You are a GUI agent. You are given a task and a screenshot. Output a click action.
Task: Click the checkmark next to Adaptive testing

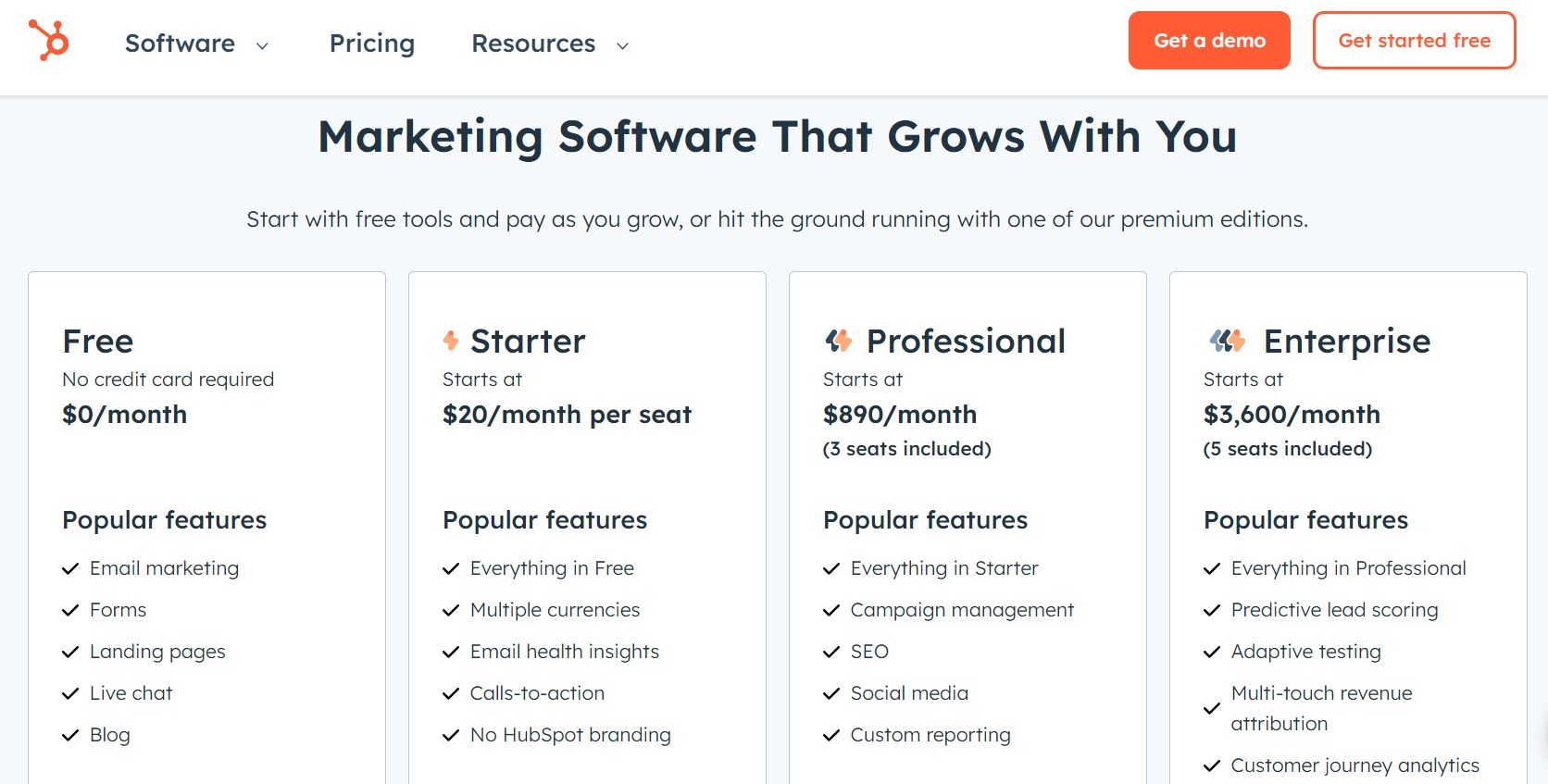click(x=1212, y=652)
